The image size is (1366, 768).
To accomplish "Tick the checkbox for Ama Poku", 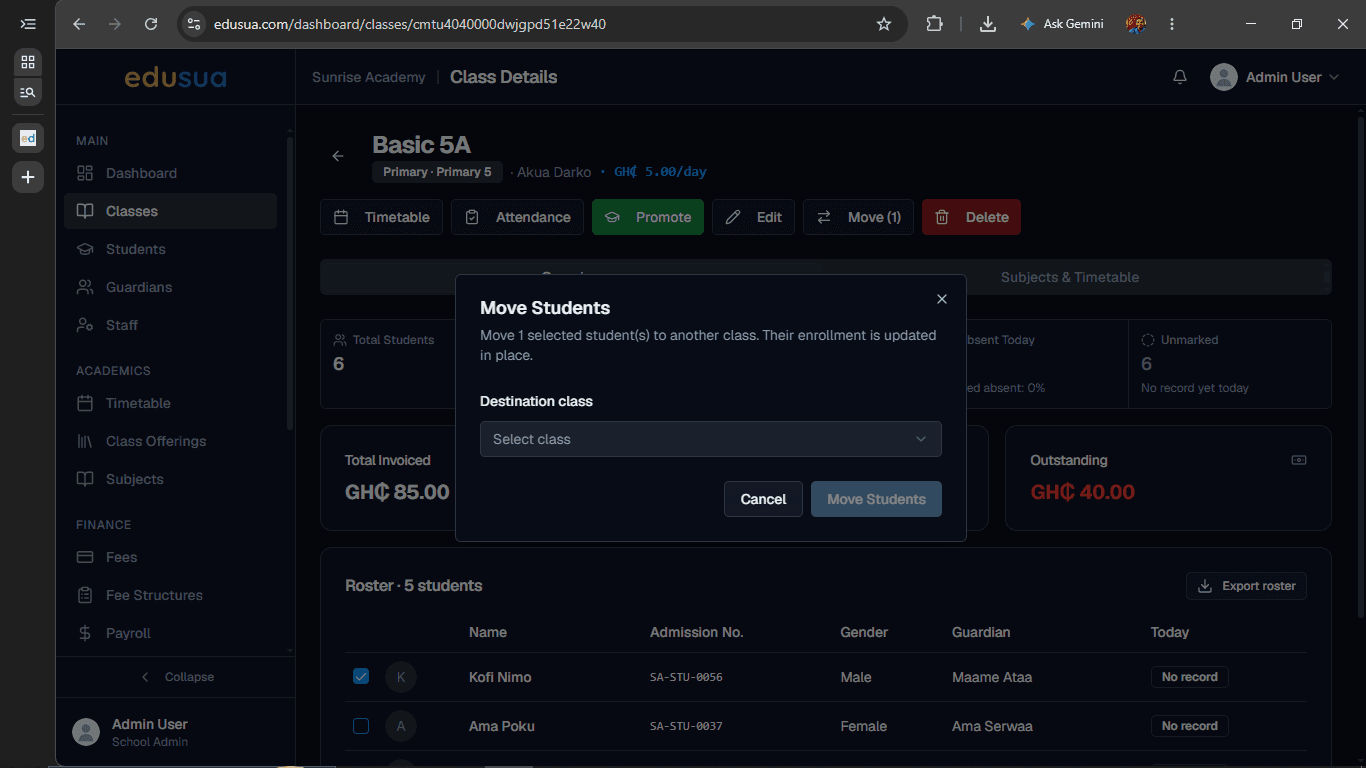I will (361, 726).
